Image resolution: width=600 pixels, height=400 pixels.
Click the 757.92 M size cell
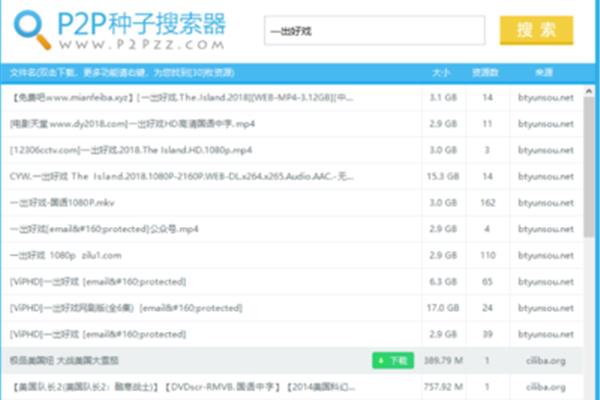click(443, 387)
